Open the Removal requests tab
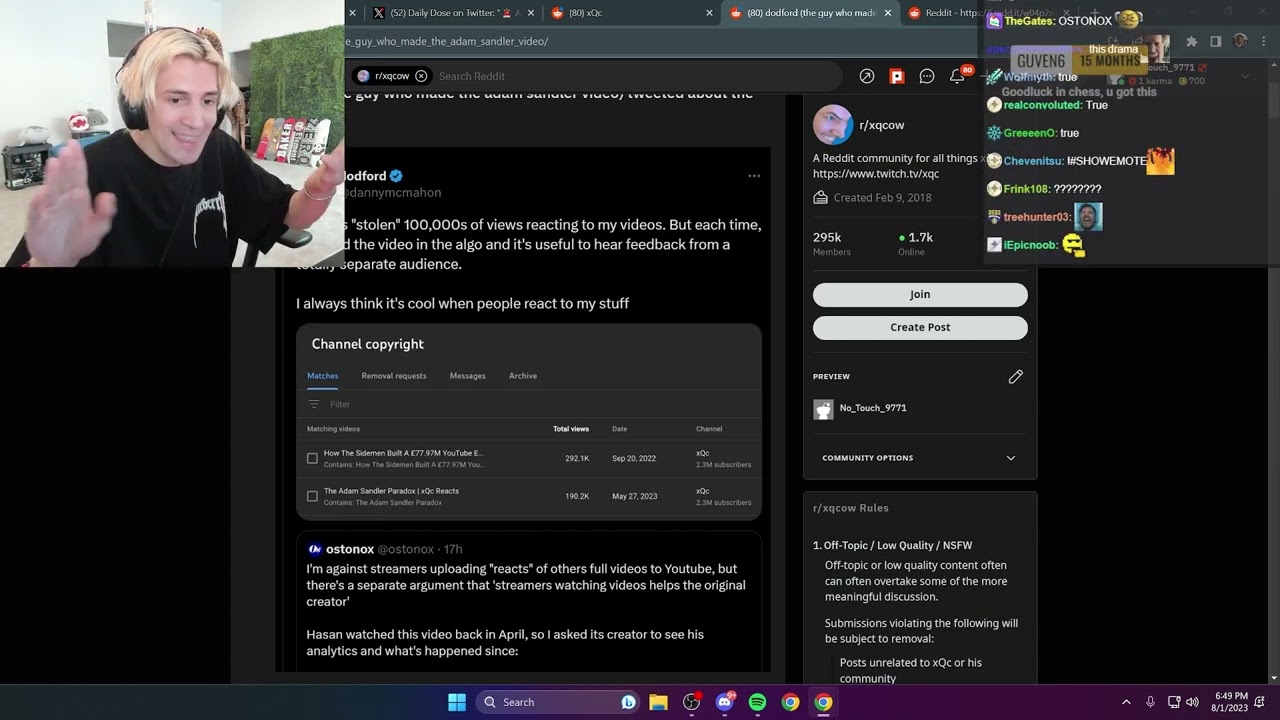 point(394,376)
